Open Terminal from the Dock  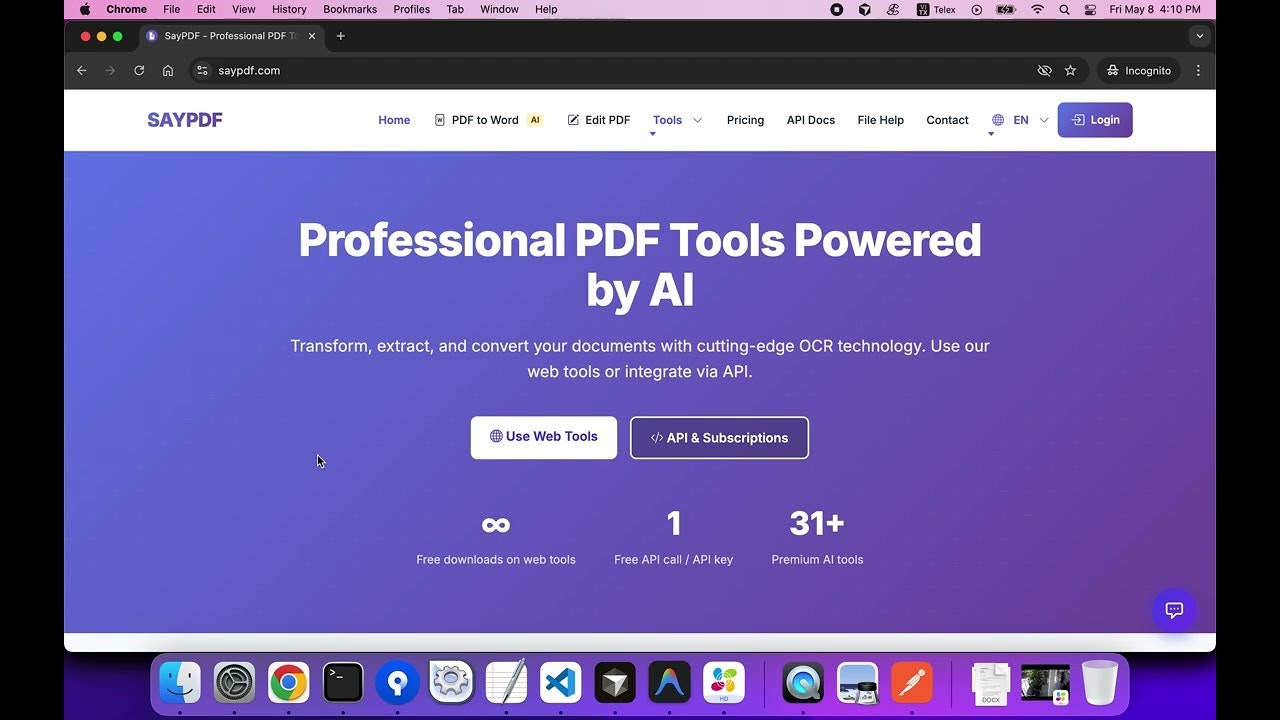(x=343, y=683)
